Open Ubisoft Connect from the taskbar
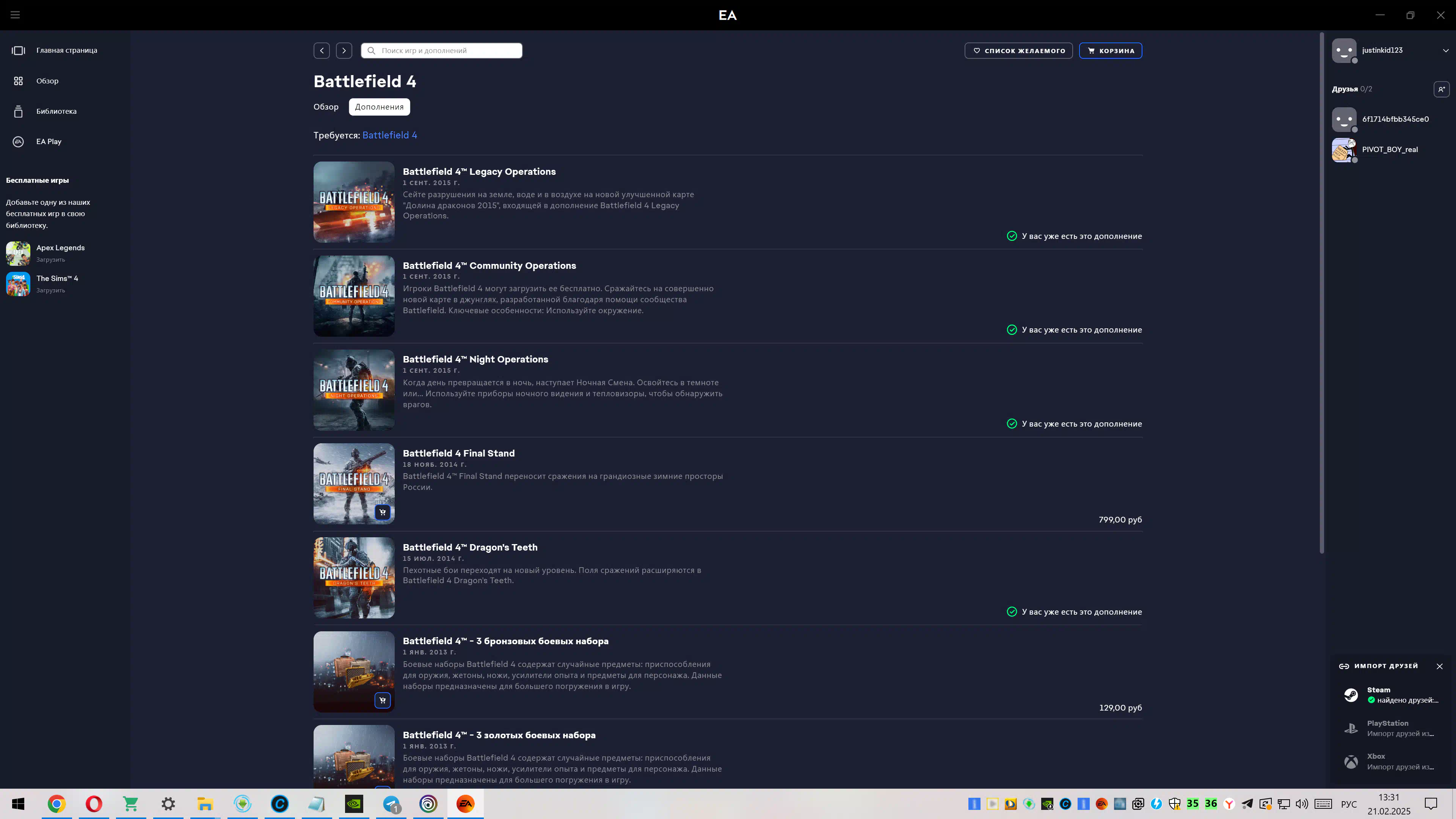This screenshot has height=819, width=1456. [428, 804]
